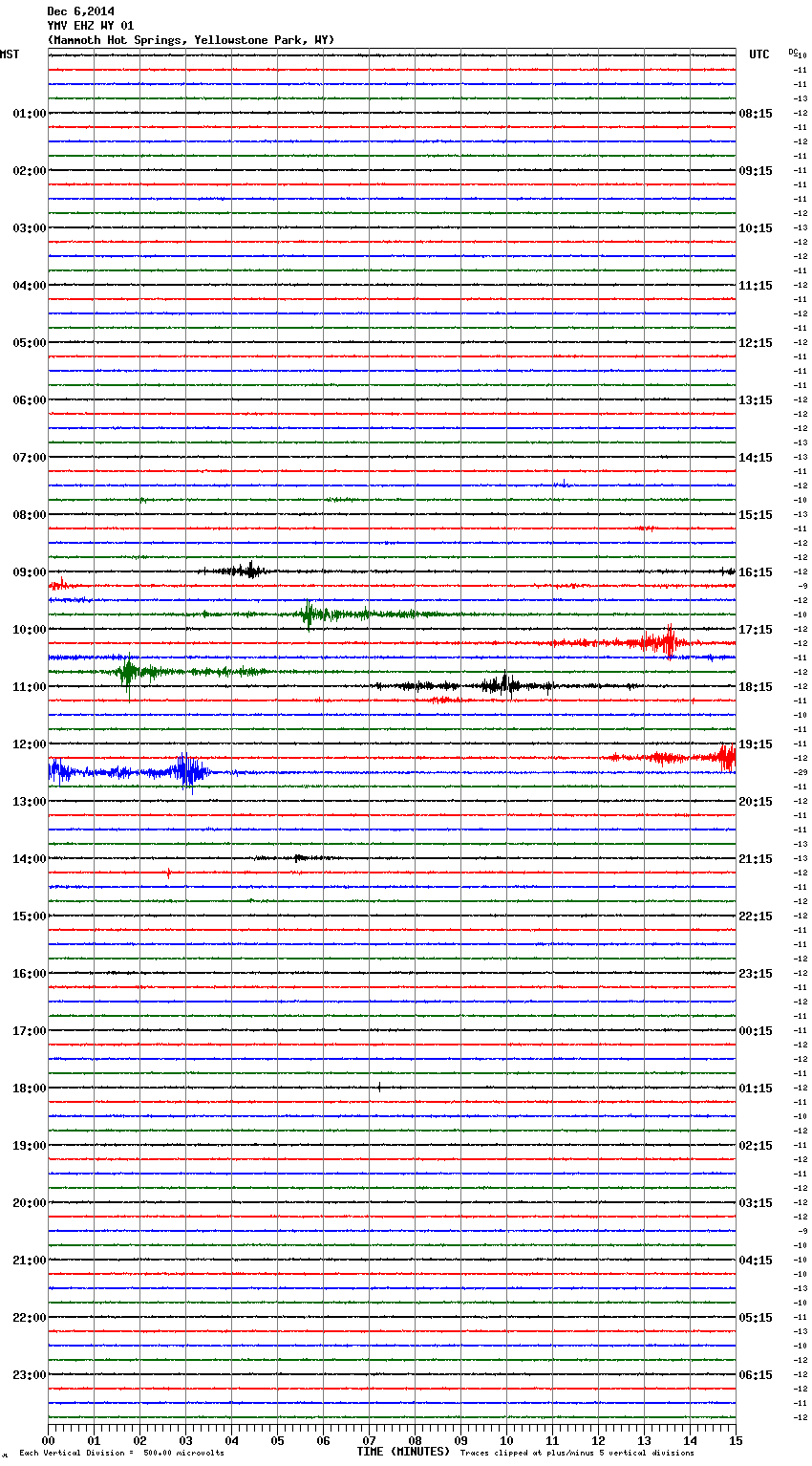Click the large blue seismic burst below 12:00 line

click(x=191, y=772)
